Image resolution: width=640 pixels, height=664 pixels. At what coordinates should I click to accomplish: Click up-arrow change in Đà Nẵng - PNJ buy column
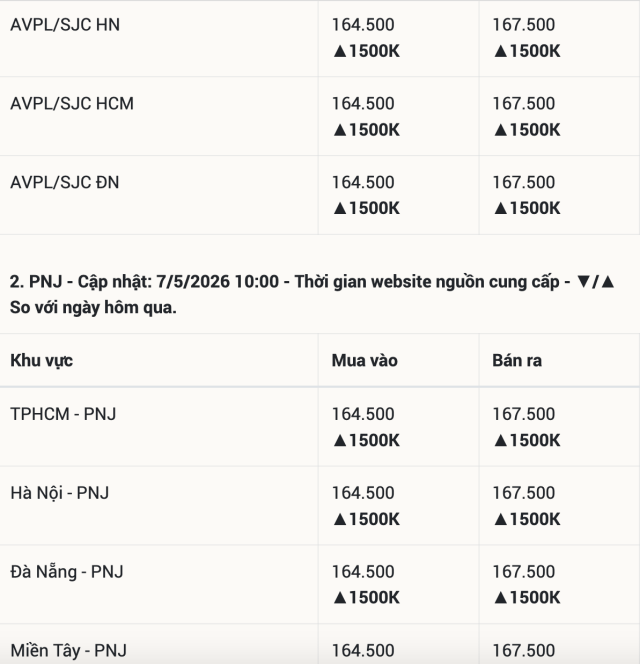[366, 598]
